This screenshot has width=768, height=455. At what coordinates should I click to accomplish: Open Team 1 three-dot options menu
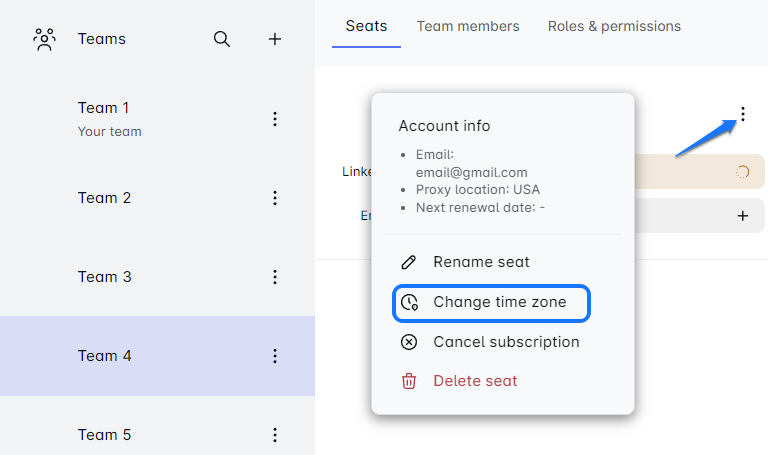click(x=275, y=119)
